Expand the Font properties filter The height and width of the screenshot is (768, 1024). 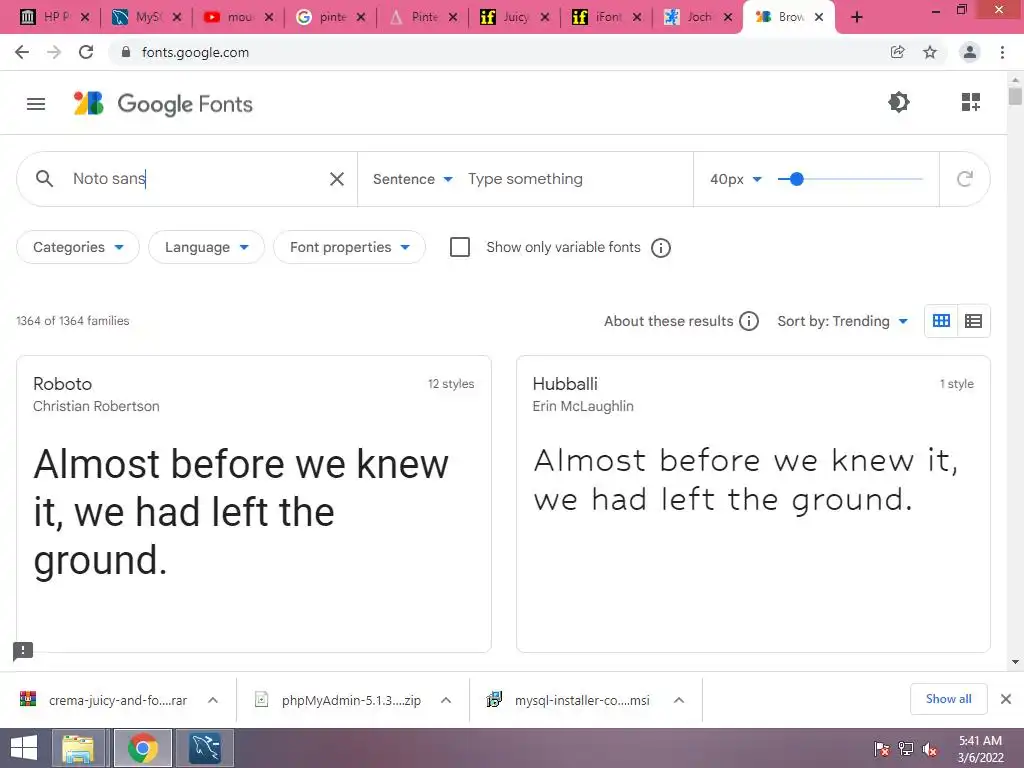click(x=349, y=247)
